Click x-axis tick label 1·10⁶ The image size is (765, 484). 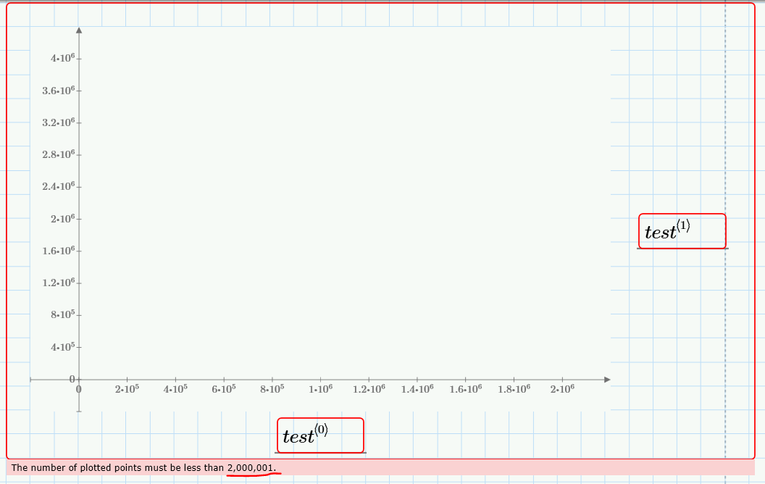321,389
